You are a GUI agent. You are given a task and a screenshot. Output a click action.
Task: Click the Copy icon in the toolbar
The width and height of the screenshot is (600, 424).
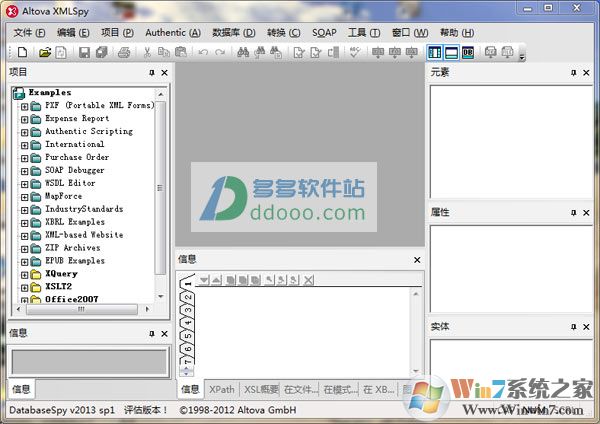[164, 52]
